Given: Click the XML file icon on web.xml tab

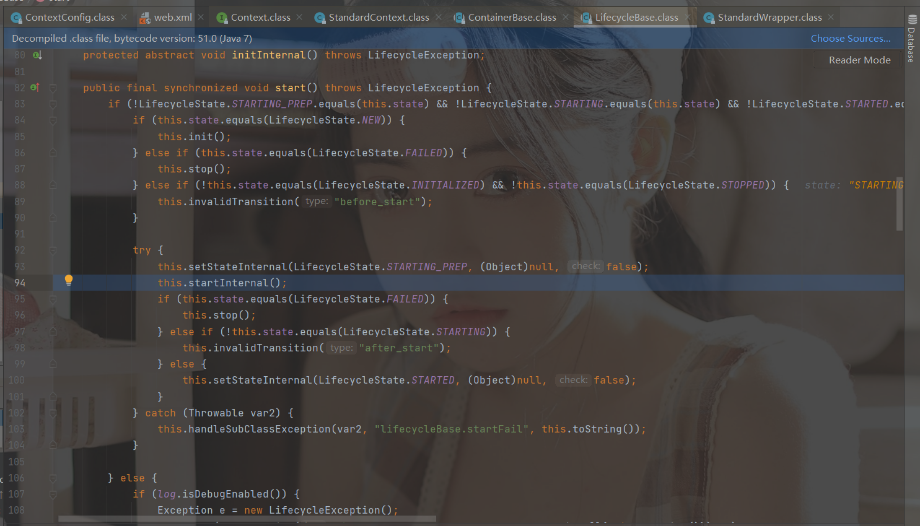Looking at the screenshot, I should [x=144, y=18].
